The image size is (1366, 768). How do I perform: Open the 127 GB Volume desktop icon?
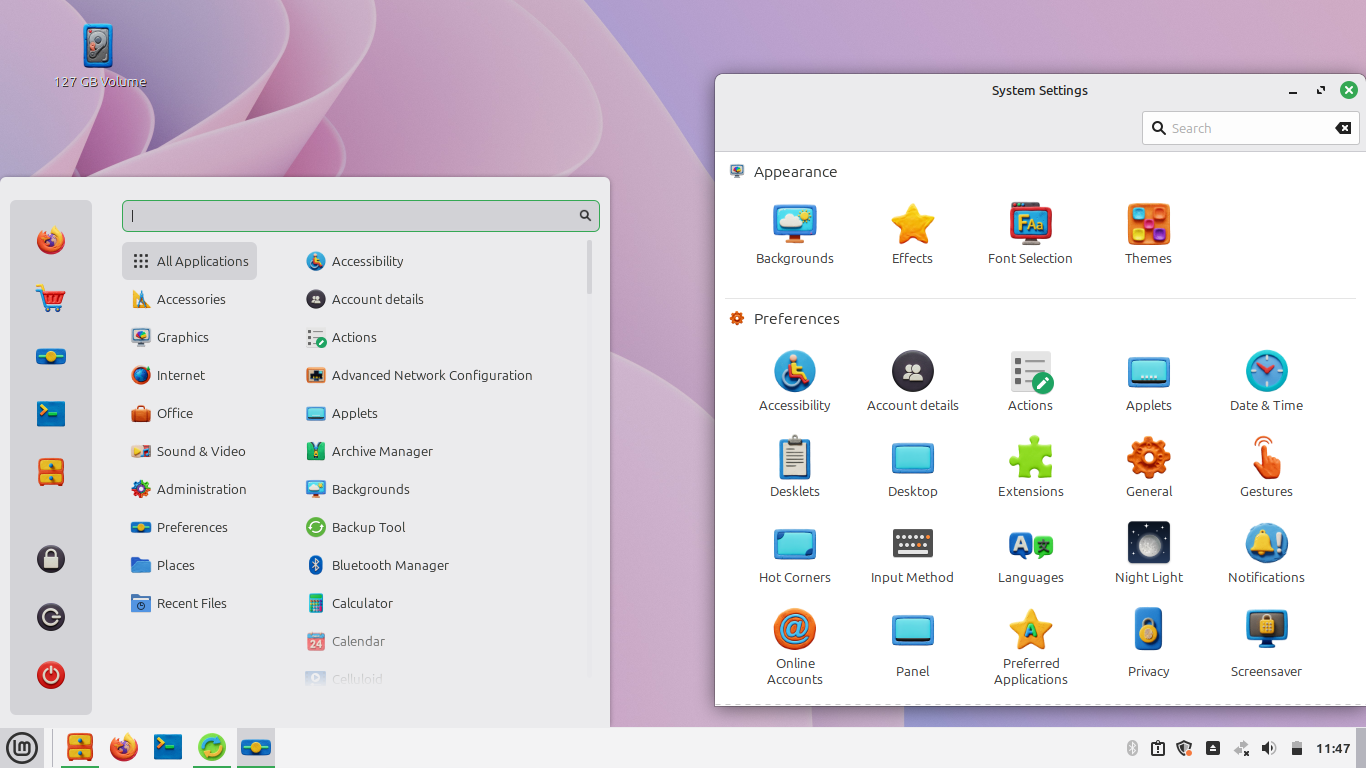(x=99, y=58)
